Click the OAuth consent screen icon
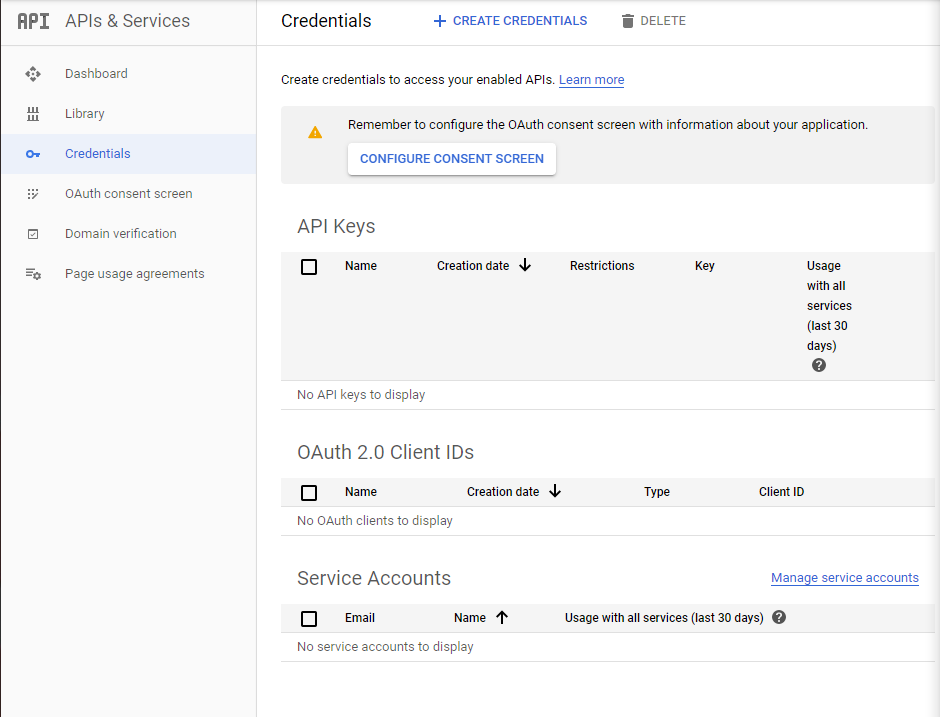The width and height of the screenshot is (940, 717). [33, 194]
